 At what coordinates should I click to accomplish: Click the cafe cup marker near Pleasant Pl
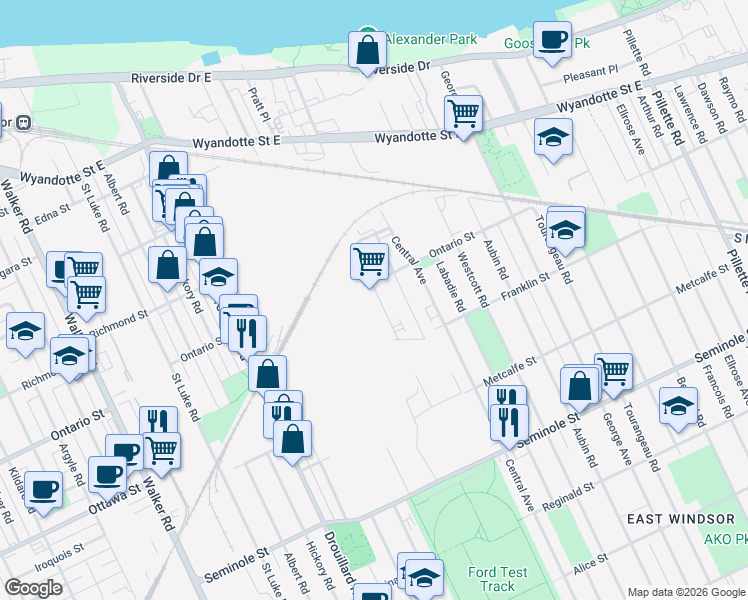pos(552,41)
